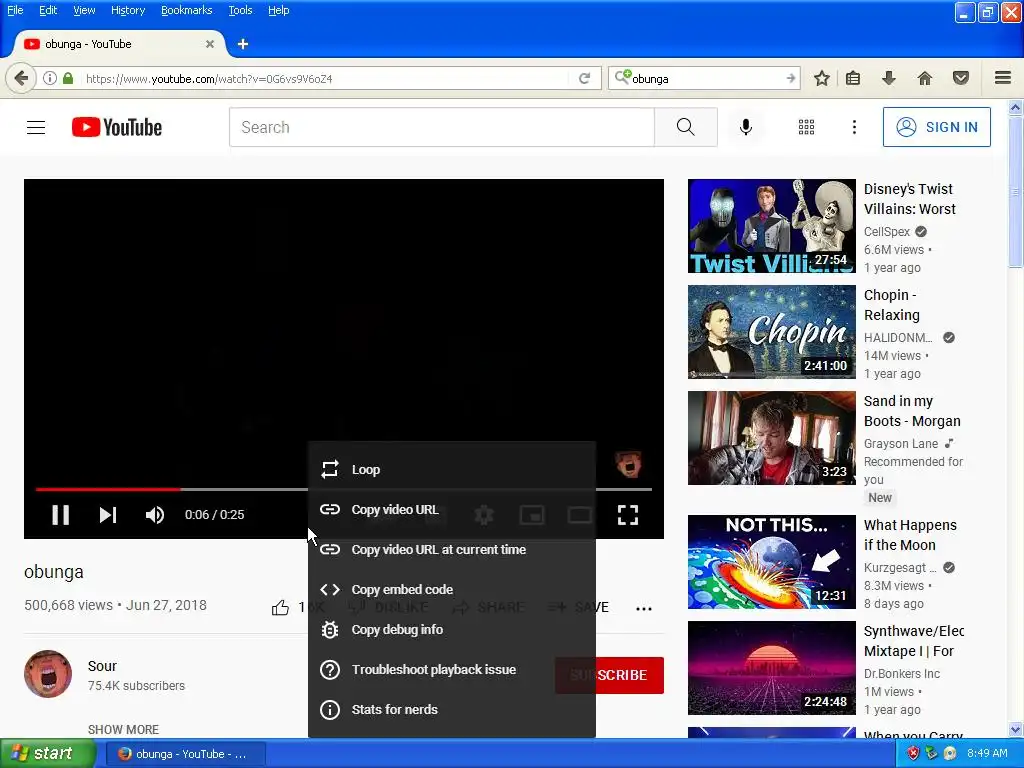Click the magnifier search button
1024x768 pixels.
pos(686,127)
